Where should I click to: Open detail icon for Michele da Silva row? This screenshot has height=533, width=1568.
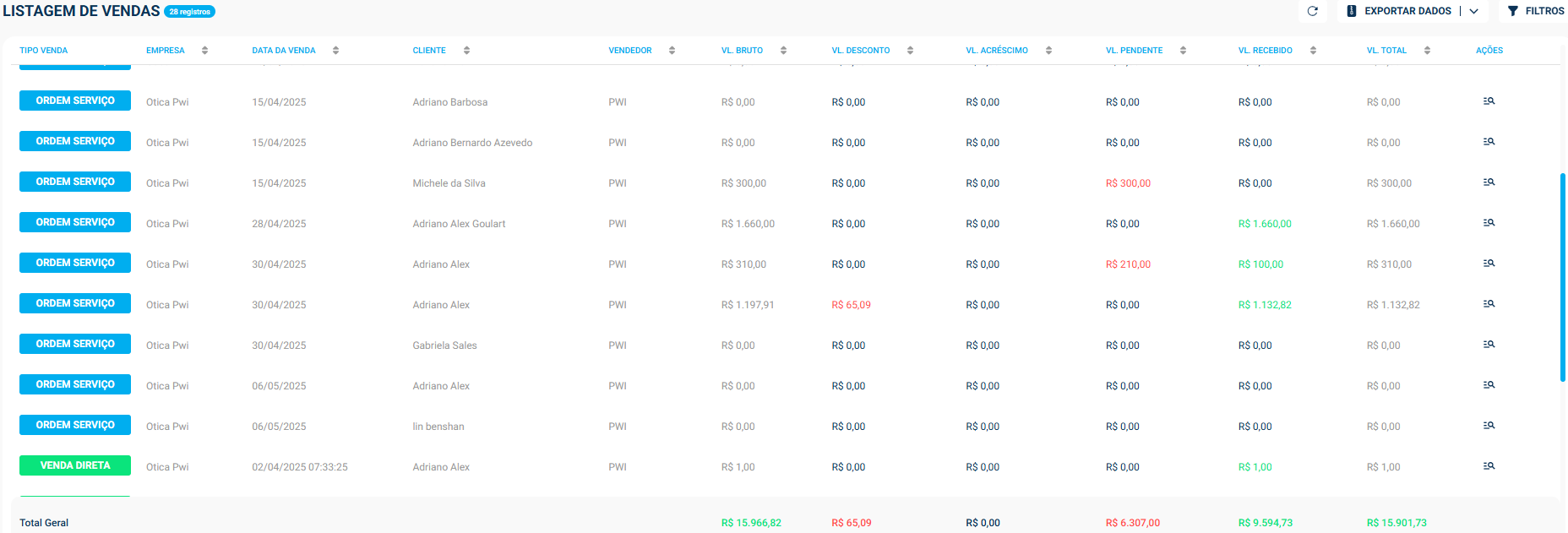point(1489,182)
